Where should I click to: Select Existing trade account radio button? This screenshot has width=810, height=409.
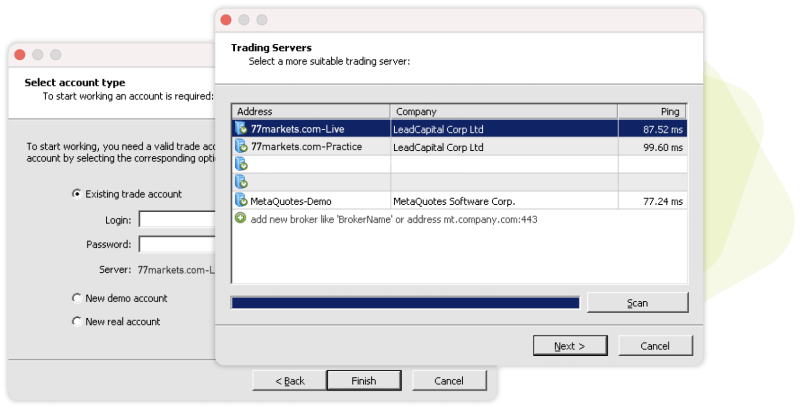pyautogui.click(x=76, y=194)
